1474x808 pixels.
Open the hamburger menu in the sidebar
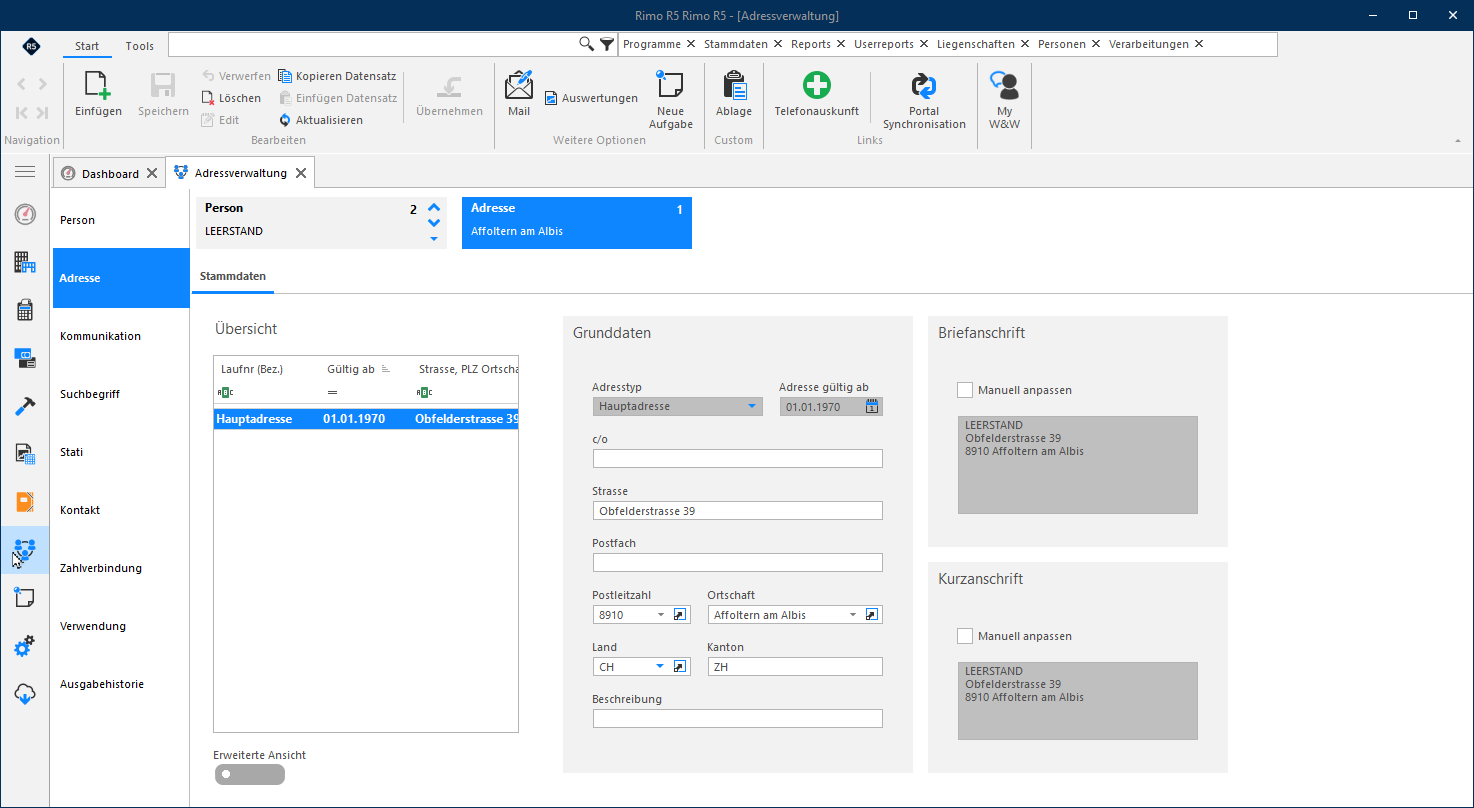point(25,172)
